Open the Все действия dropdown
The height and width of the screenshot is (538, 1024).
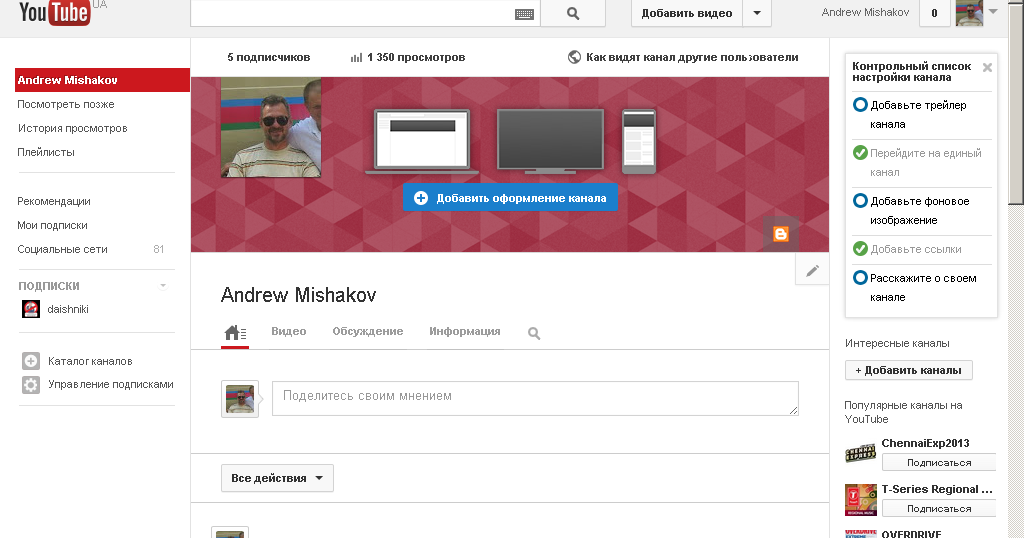[277, 478]
